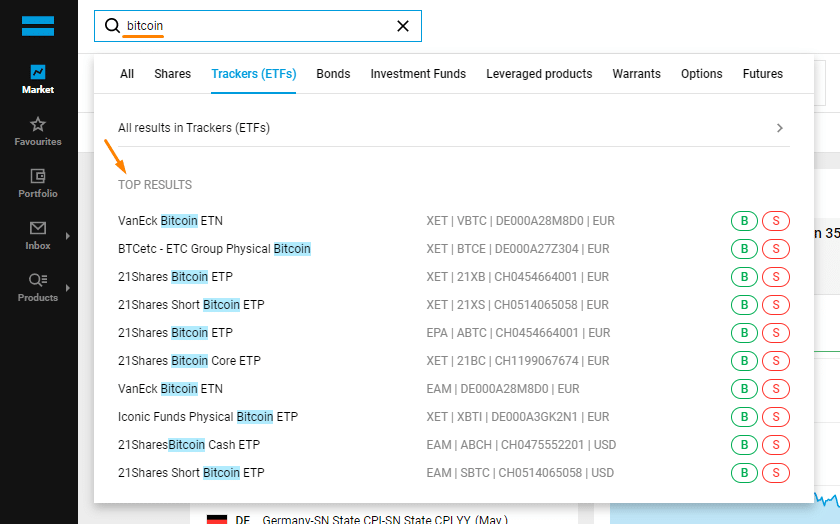Sell 21Shares Bitcoin ETP ABTC on EPA
840x524 pixels.
click(776, 333)
